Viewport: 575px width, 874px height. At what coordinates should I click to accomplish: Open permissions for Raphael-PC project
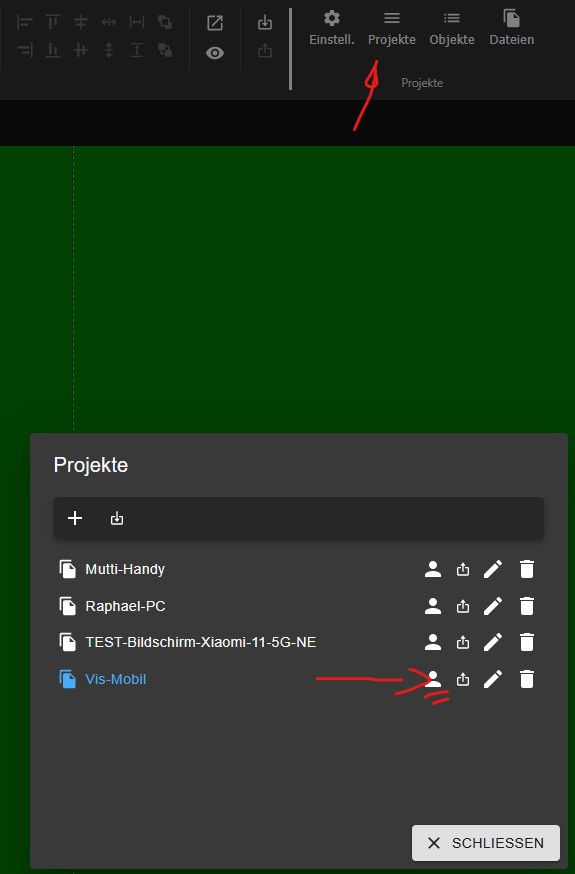433,606
